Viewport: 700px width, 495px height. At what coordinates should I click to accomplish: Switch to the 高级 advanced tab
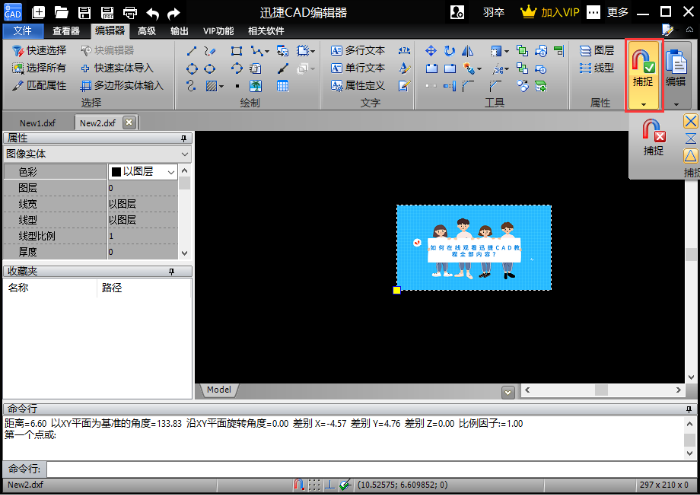[x=146, y=31]
